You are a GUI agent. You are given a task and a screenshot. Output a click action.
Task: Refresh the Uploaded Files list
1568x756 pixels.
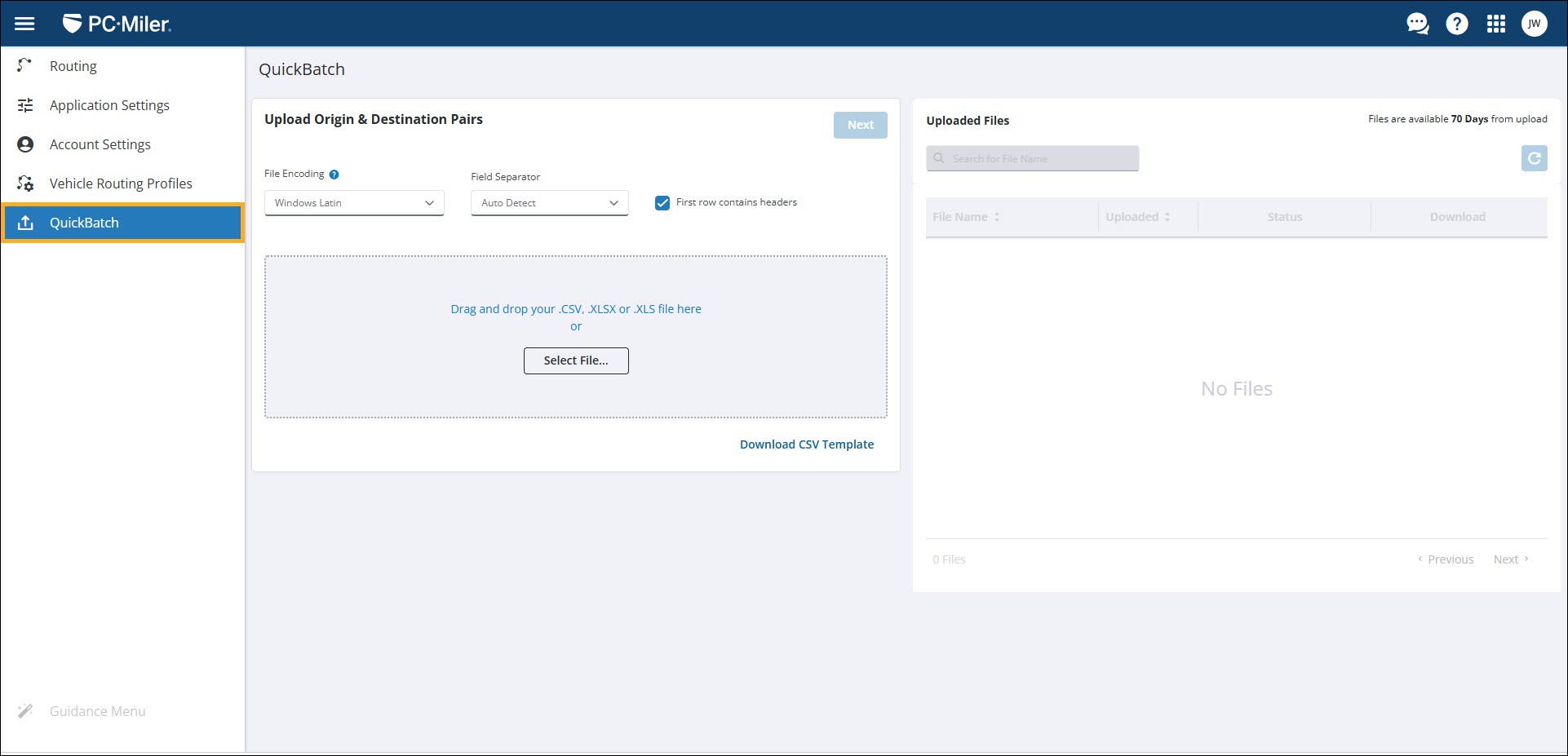click(1534, 158)
